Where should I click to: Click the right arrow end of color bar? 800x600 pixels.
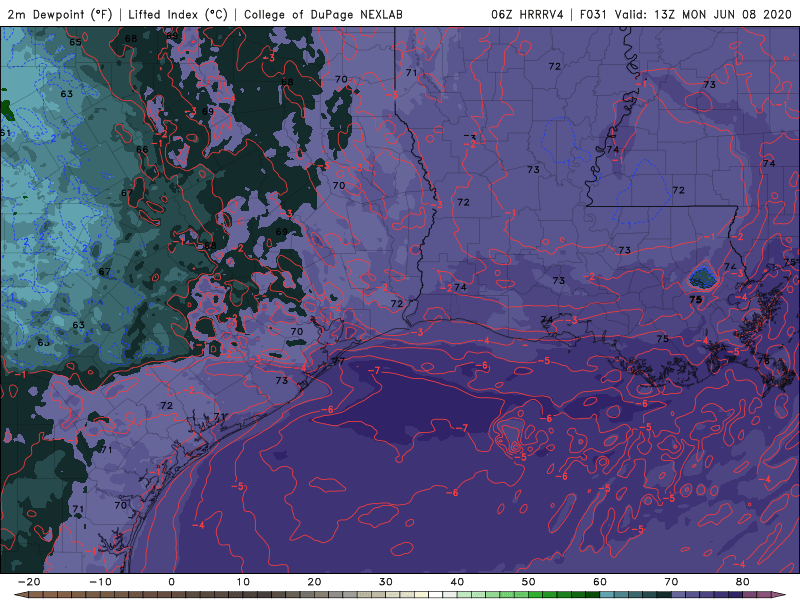click(x=780, y=595)
